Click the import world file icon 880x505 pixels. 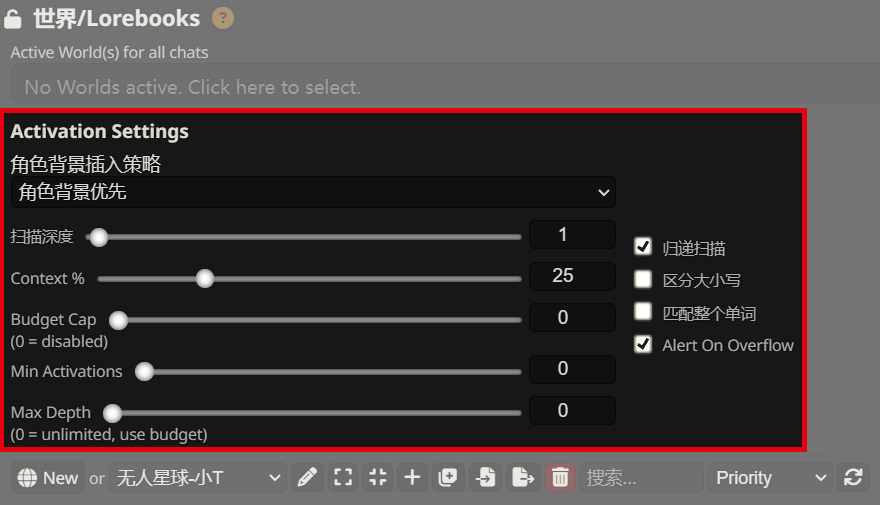point(486,478)
